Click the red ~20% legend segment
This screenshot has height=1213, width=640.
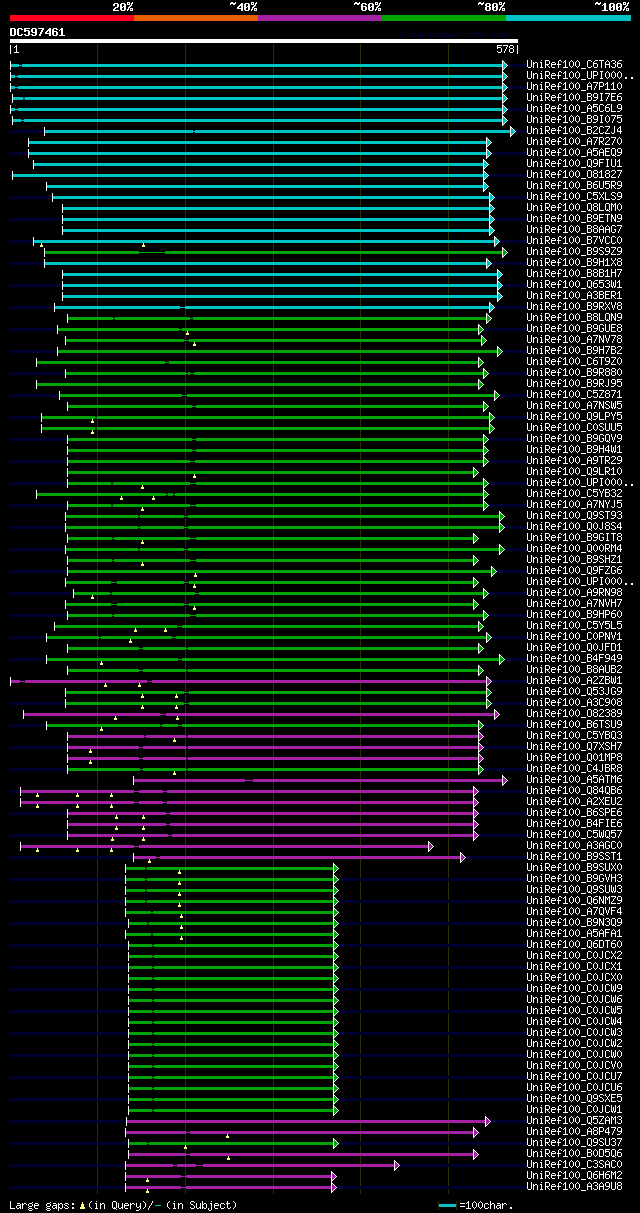pyautogui.click(x=71, y=17)
